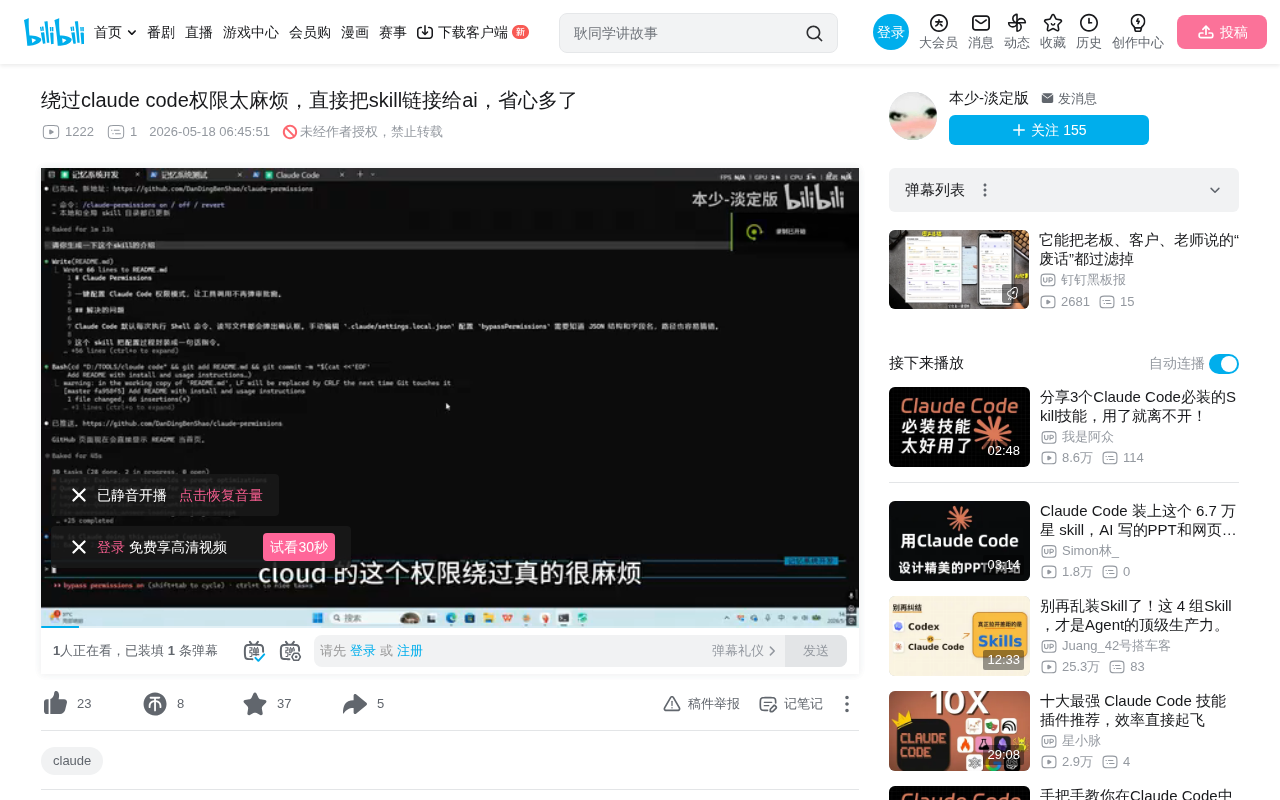Go to 直播 section
Viewport: 1280px width, 800px height.
tap(199, 32)
